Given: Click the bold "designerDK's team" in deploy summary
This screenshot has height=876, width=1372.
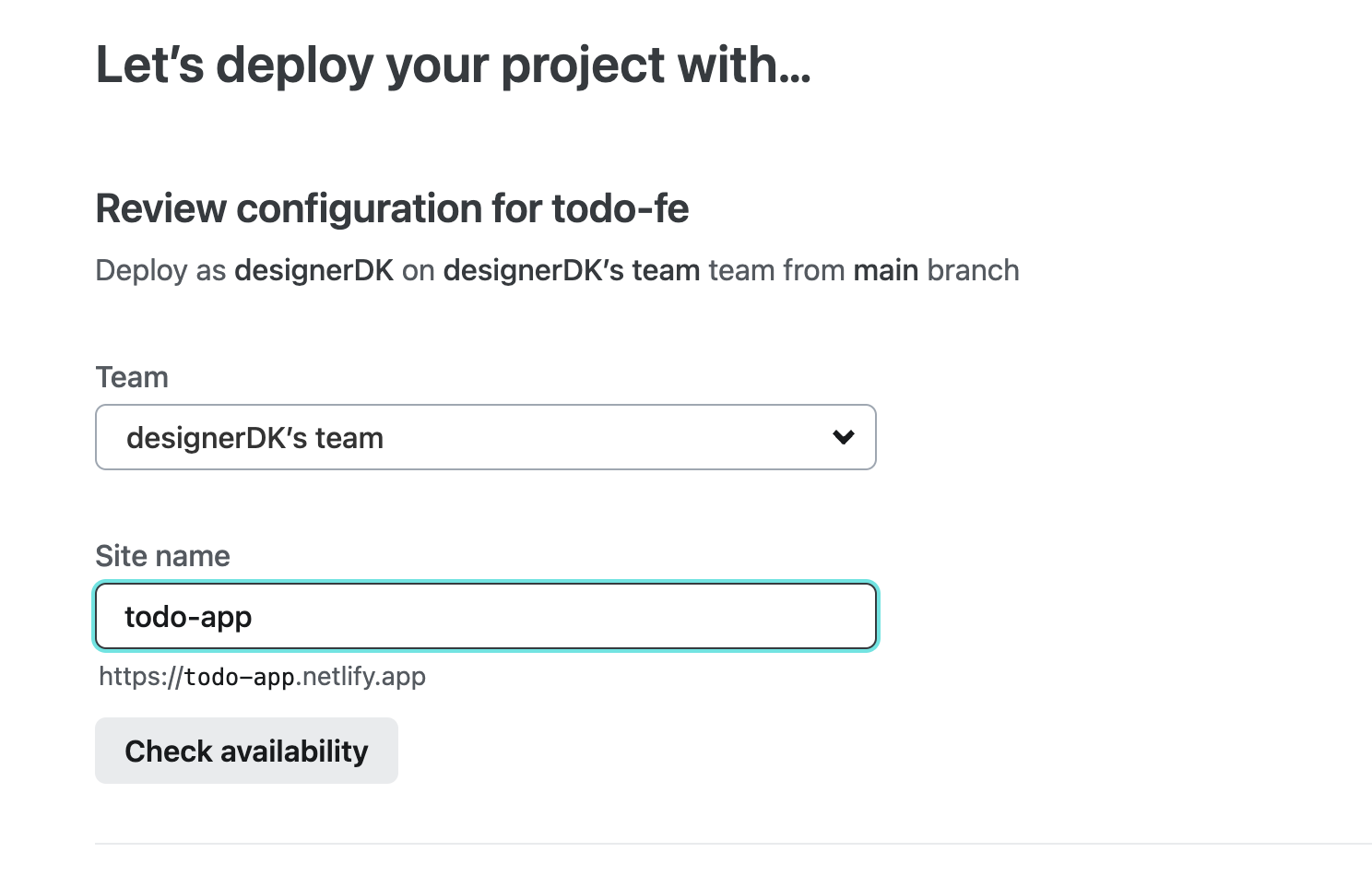Looking at the screenshot, I should tap(572, 270).
